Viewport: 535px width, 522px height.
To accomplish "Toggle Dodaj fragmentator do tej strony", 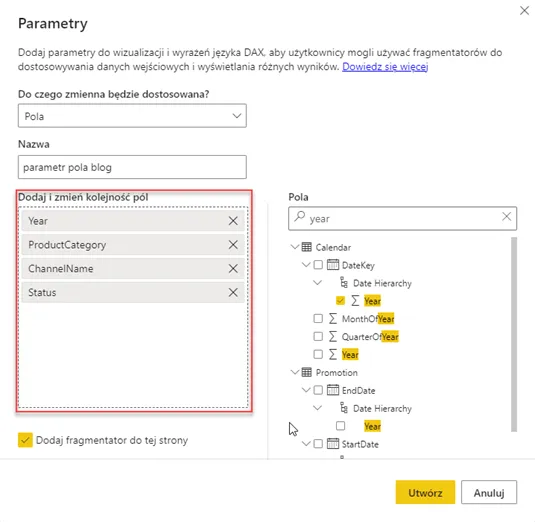I will pyautogui.click(x=25, y=440).
